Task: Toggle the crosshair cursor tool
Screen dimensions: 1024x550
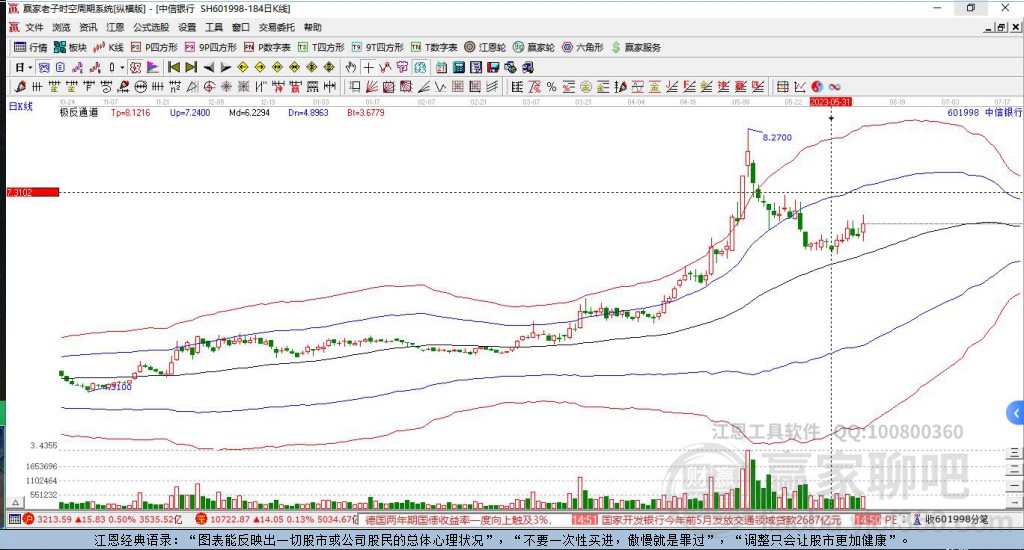Action: pos(369,67)
